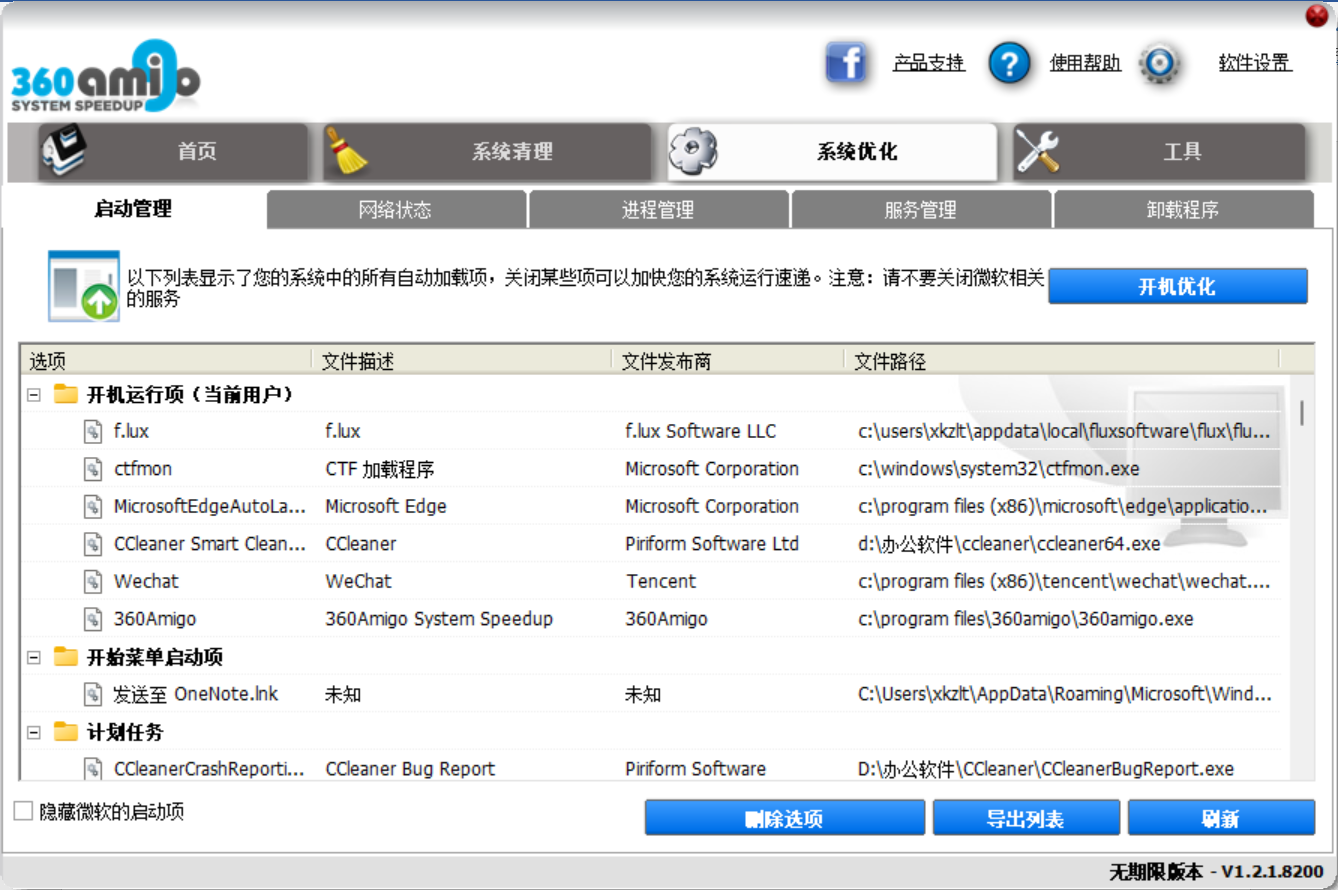Screen dimensions: 1338x890
Task: Click the 首页 tab's home icon
Action: pos(64,150)
